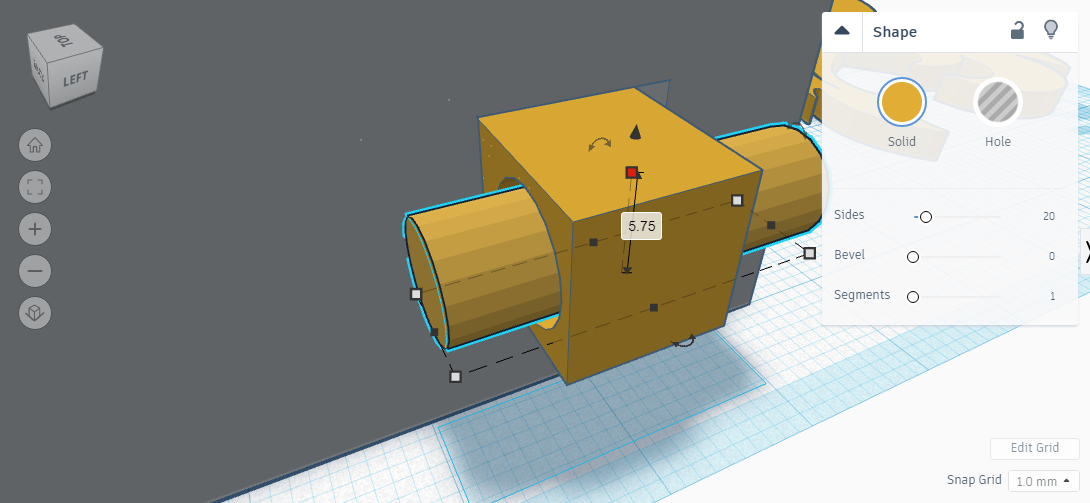Click the Segments label
Image resolution: width=1090 pixels, height=503 pixels.
[862, 295]
